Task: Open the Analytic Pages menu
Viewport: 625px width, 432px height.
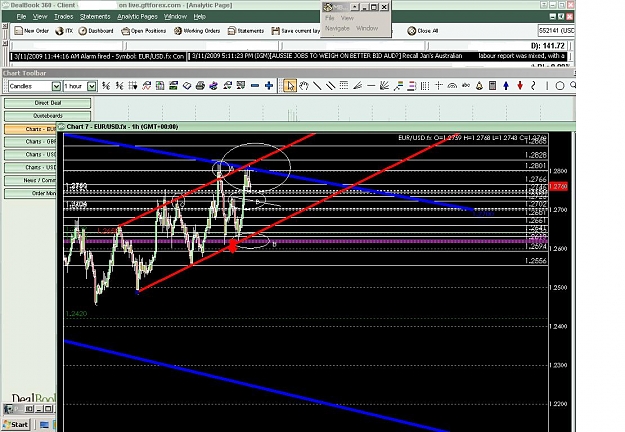Action: pos(137,17)
